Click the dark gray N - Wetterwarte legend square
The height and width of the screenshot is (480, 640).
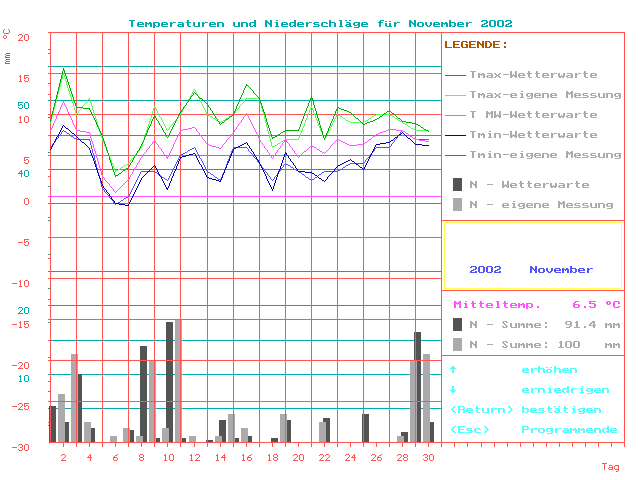(x=457, y=184)
